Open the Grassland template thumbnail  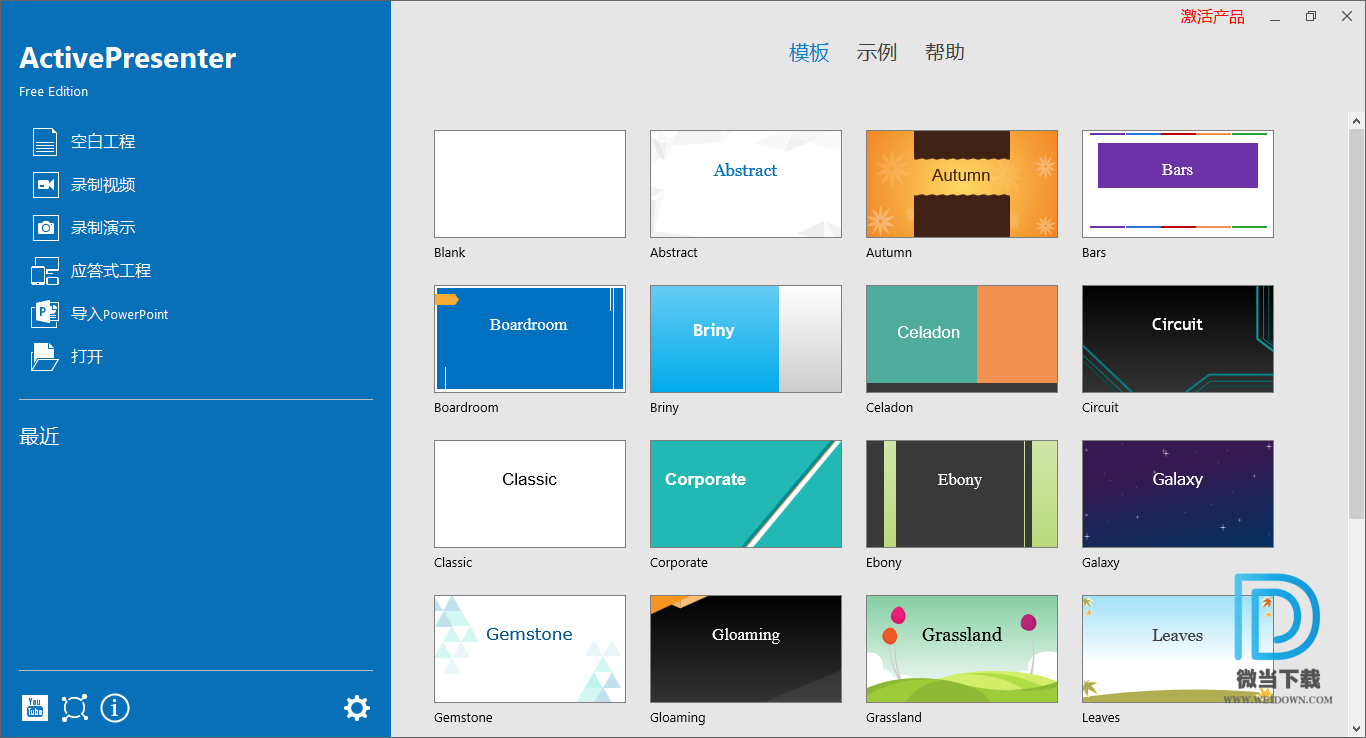(962, 649)
